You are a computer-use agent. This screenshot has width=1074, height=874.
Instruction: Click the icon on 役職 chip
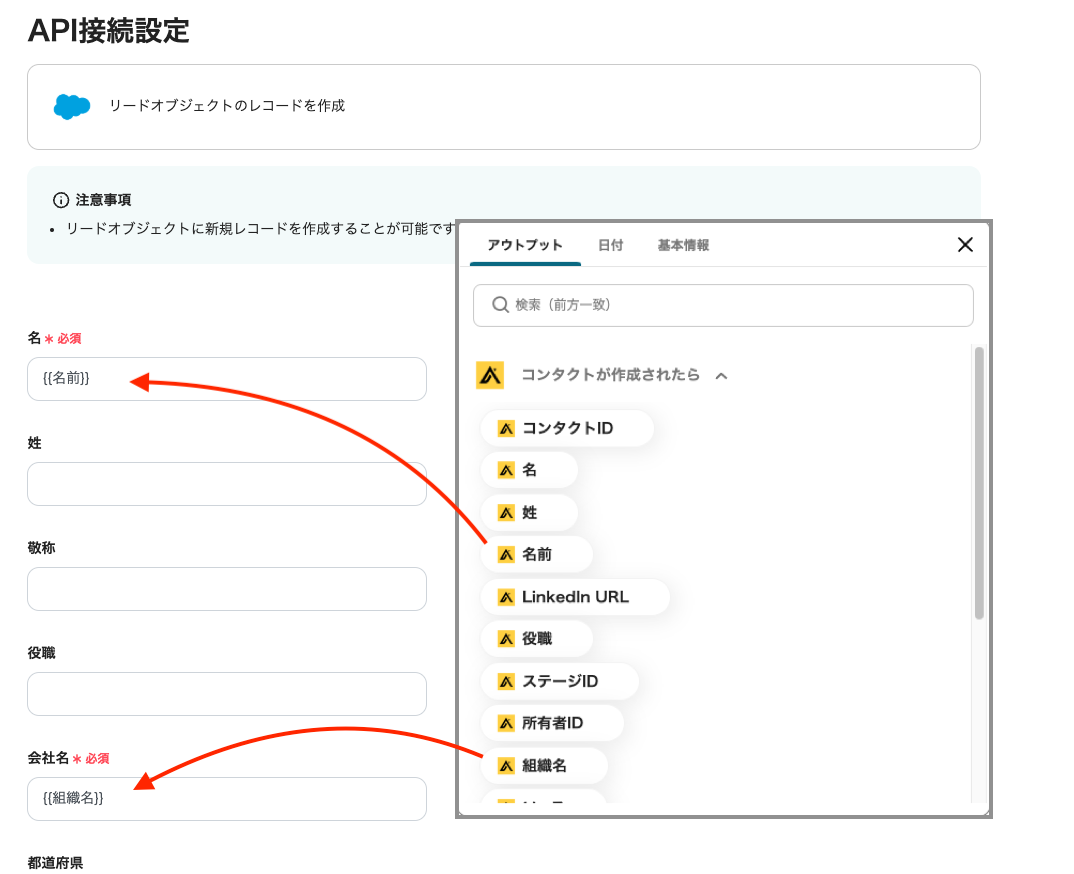506,639
